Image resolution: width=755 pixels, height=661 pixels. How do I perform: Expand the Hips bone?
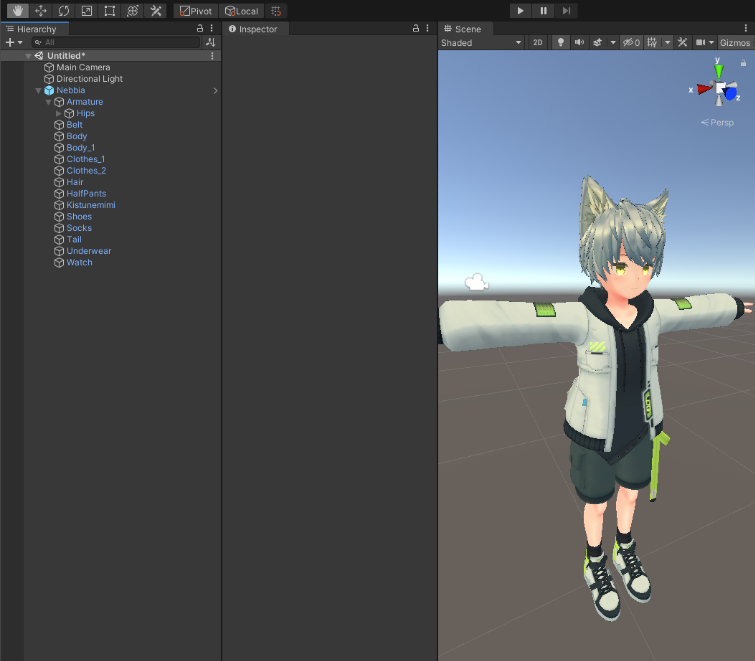(x=58, y=114)
